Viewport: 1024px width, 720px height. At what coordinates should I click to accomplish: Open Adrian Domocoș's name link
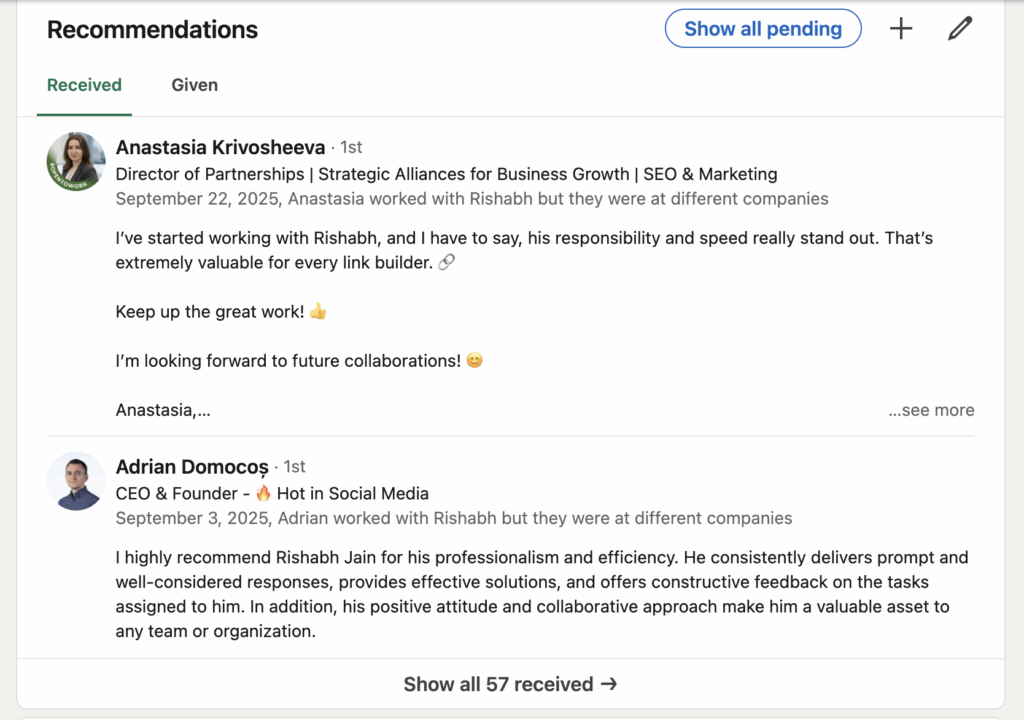(192, 467)
